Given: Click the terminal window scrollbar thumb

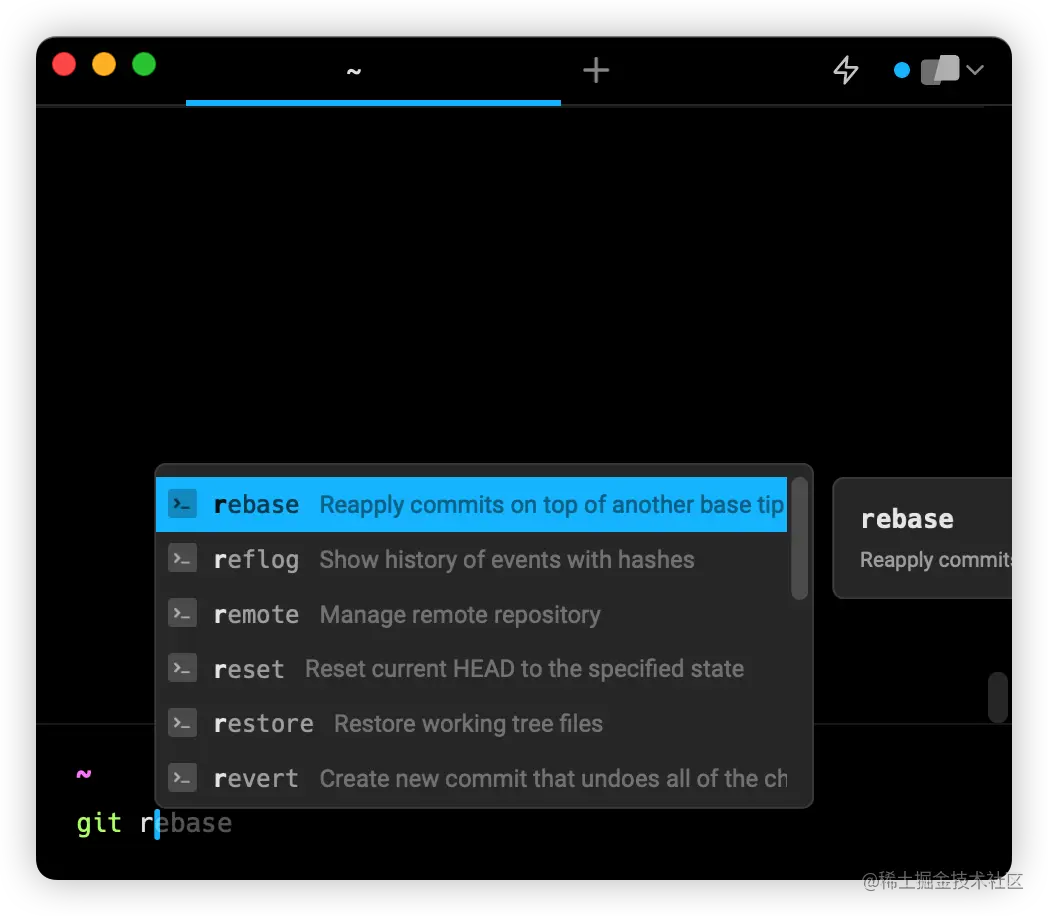Looking at the screenshot, I should (998, 698).
